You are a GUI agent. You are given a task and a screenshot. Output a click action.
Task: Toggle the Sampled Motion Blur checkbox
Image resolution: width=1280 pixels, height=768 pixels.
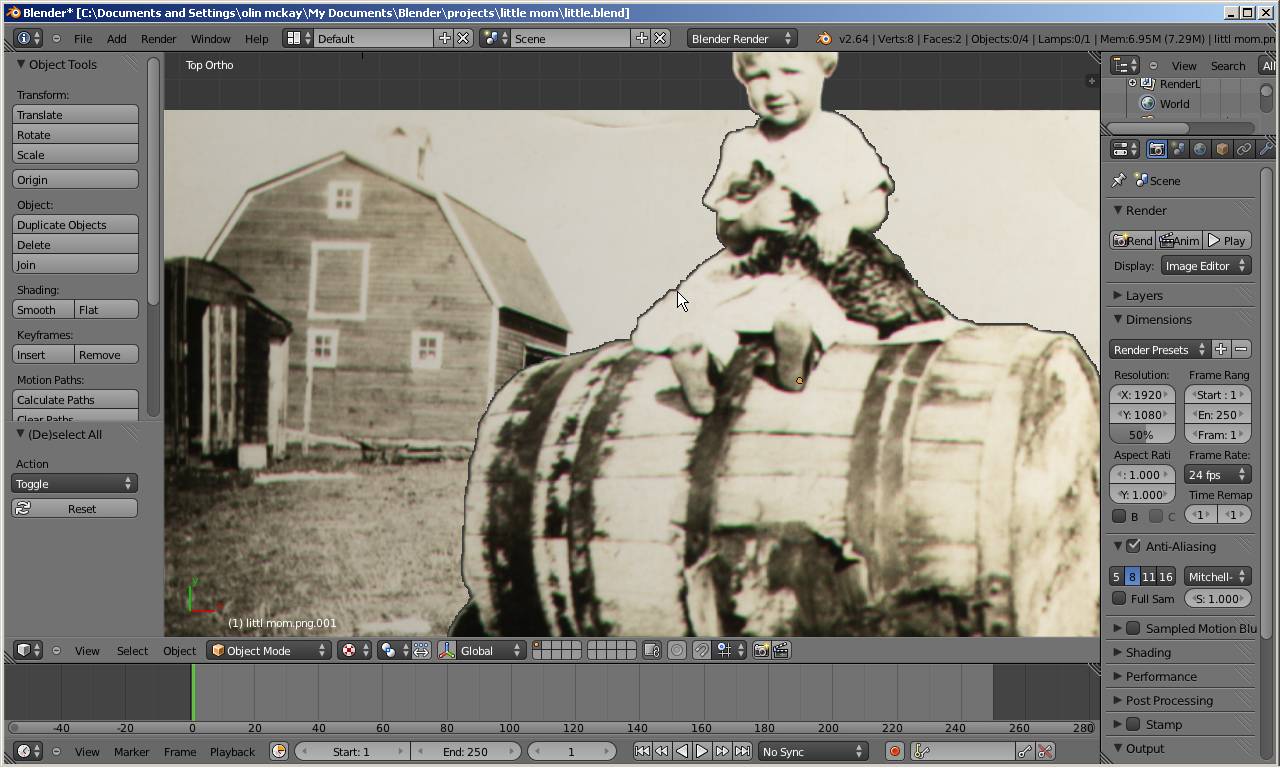pos(1133,628)
